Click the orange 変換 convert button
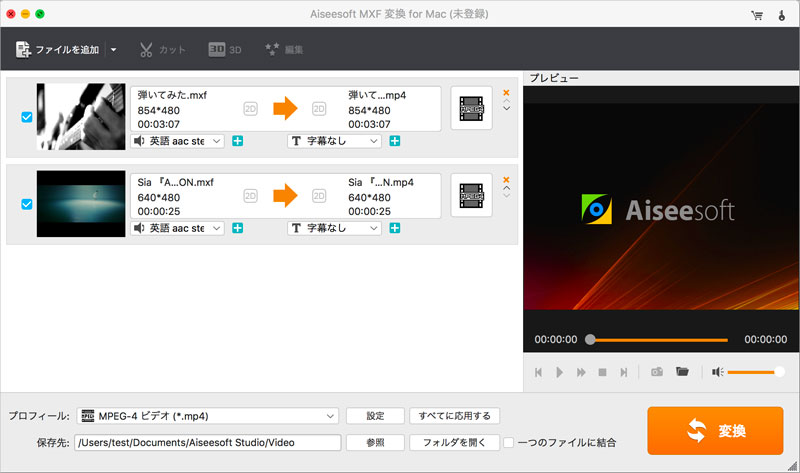This screenshot has width=800, height=473. (x=715, y=431)
